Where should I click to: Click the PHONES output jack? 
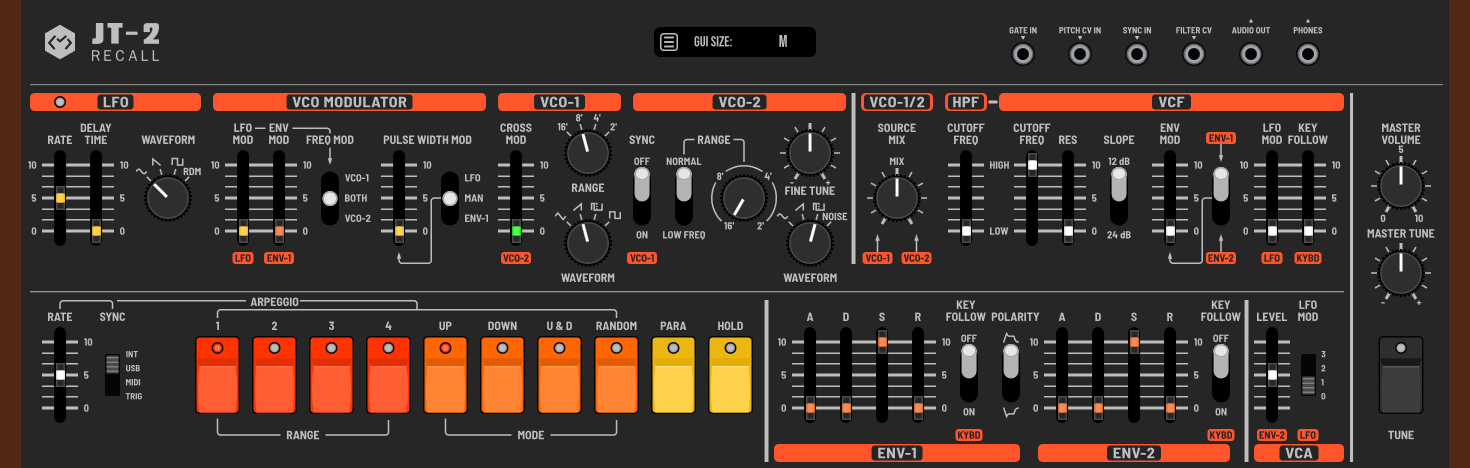[1307, 54]
